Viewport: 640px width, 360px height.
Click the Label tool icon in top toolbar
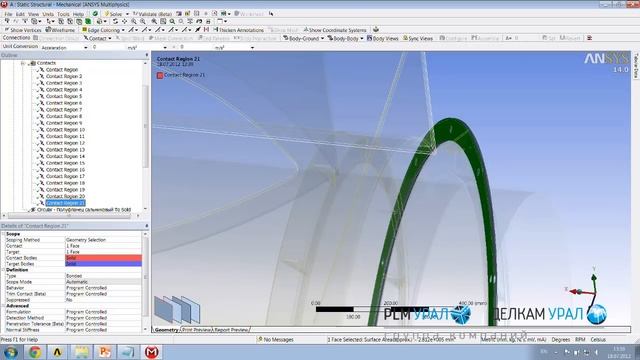click(x=7, y=21)
